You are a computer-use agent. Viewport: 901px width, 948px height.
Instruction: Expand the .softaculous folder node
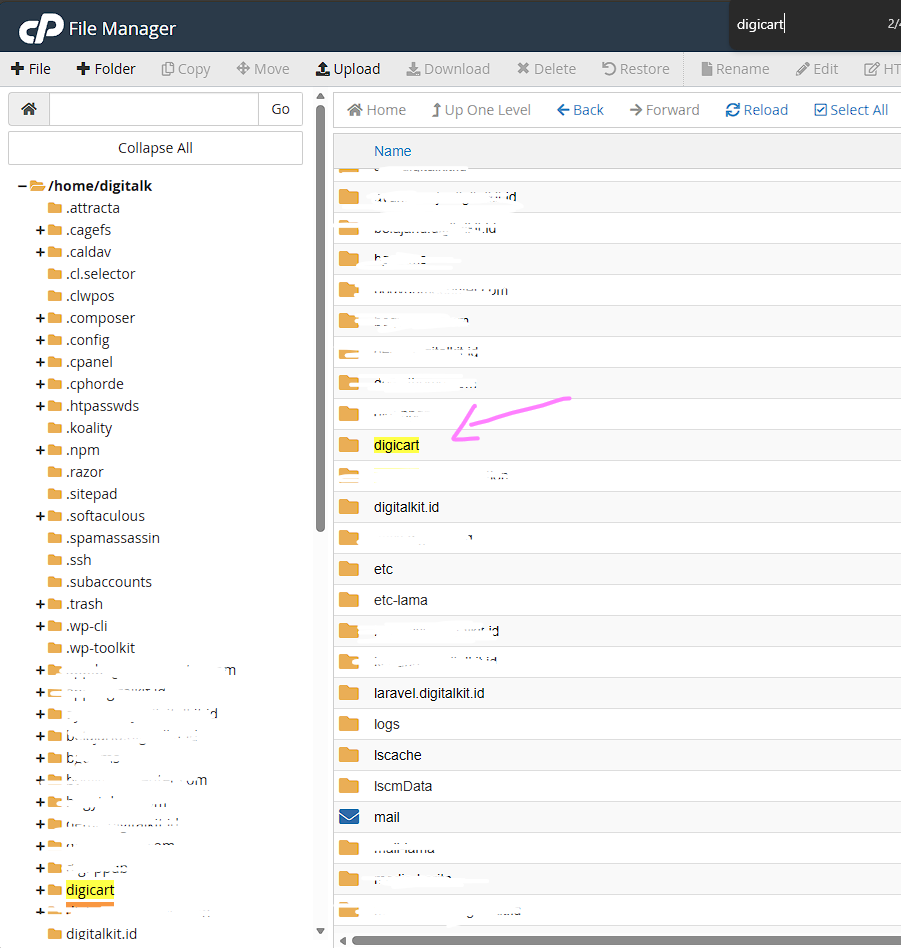[40, 516]
